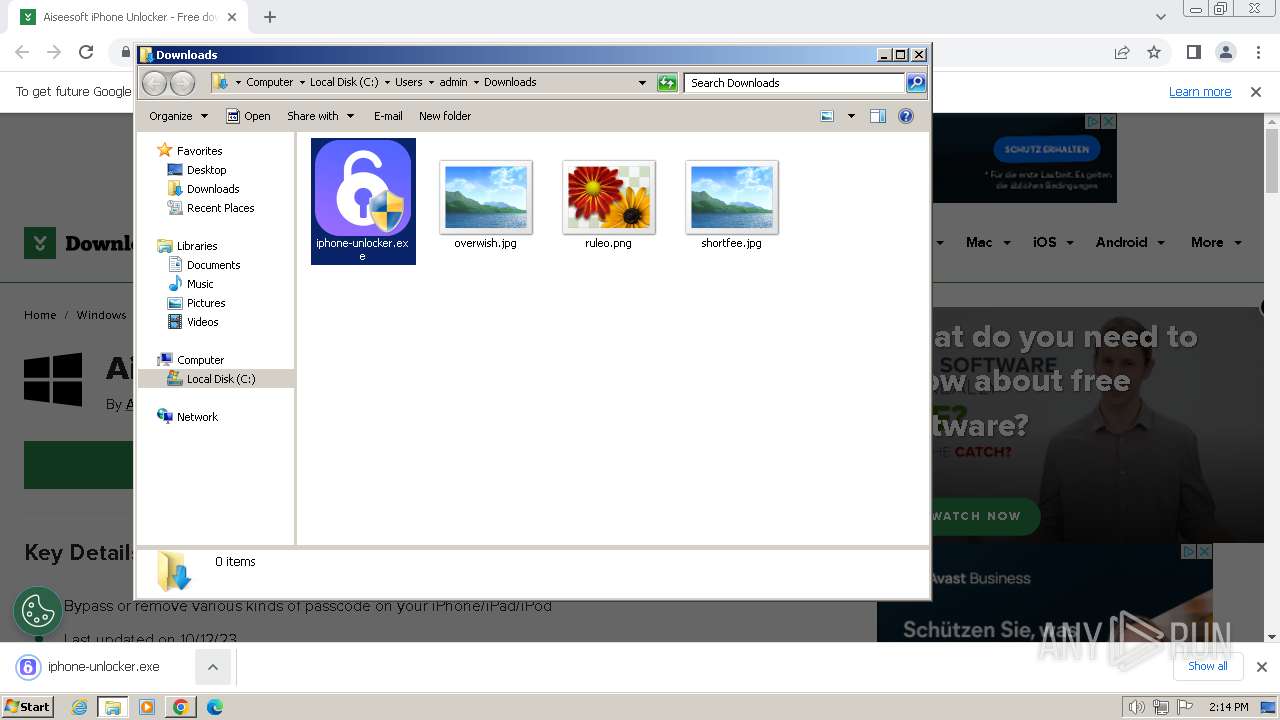This screenshot has width=1280, height=720.
Task: Open Recent Places in navigation pane
Action: point(220,208)
